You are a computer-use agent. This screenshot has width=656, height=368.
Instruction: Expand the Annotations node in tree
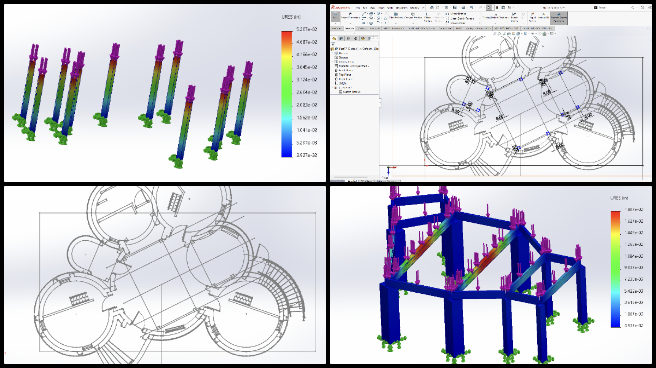[x=333, y=62]
